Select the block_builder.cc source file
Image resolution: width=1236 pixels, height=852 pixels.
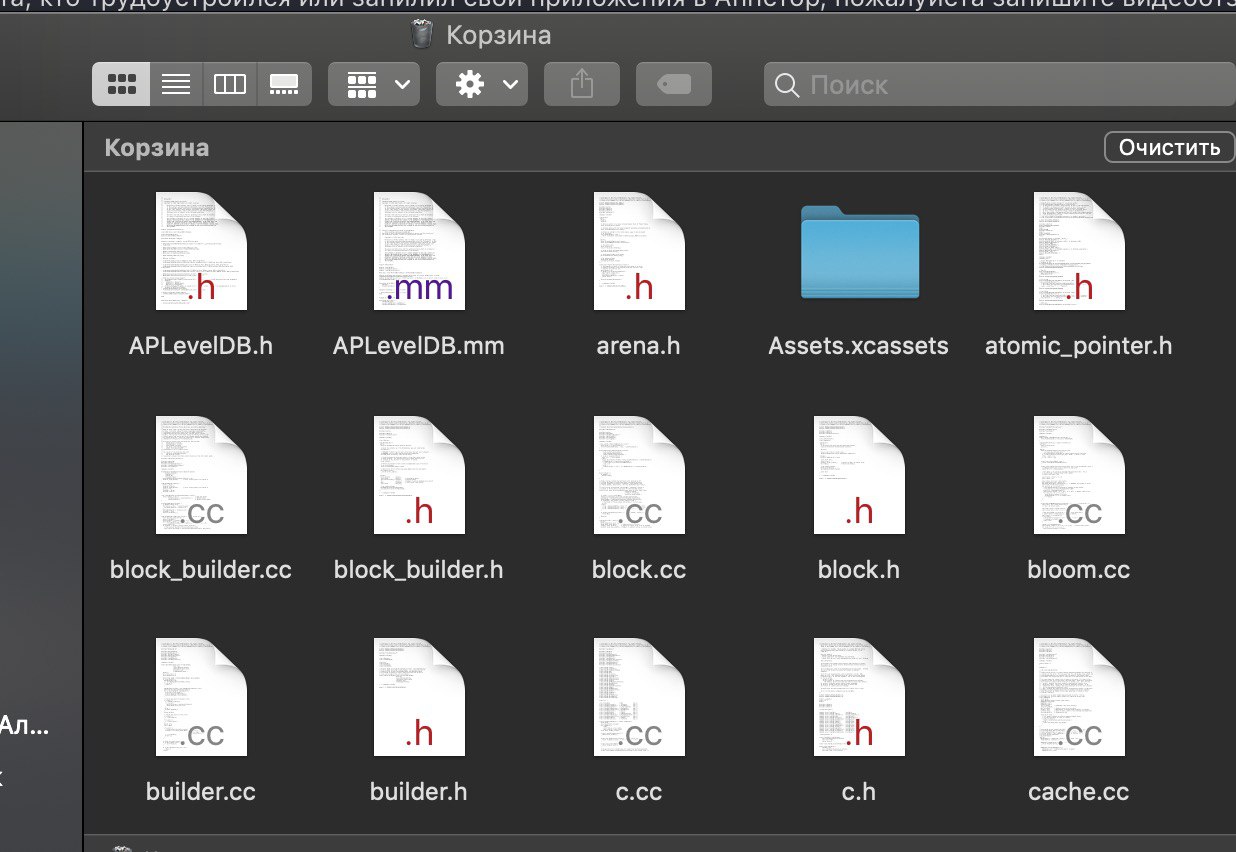pyautogui.click(x=201, y=475)
